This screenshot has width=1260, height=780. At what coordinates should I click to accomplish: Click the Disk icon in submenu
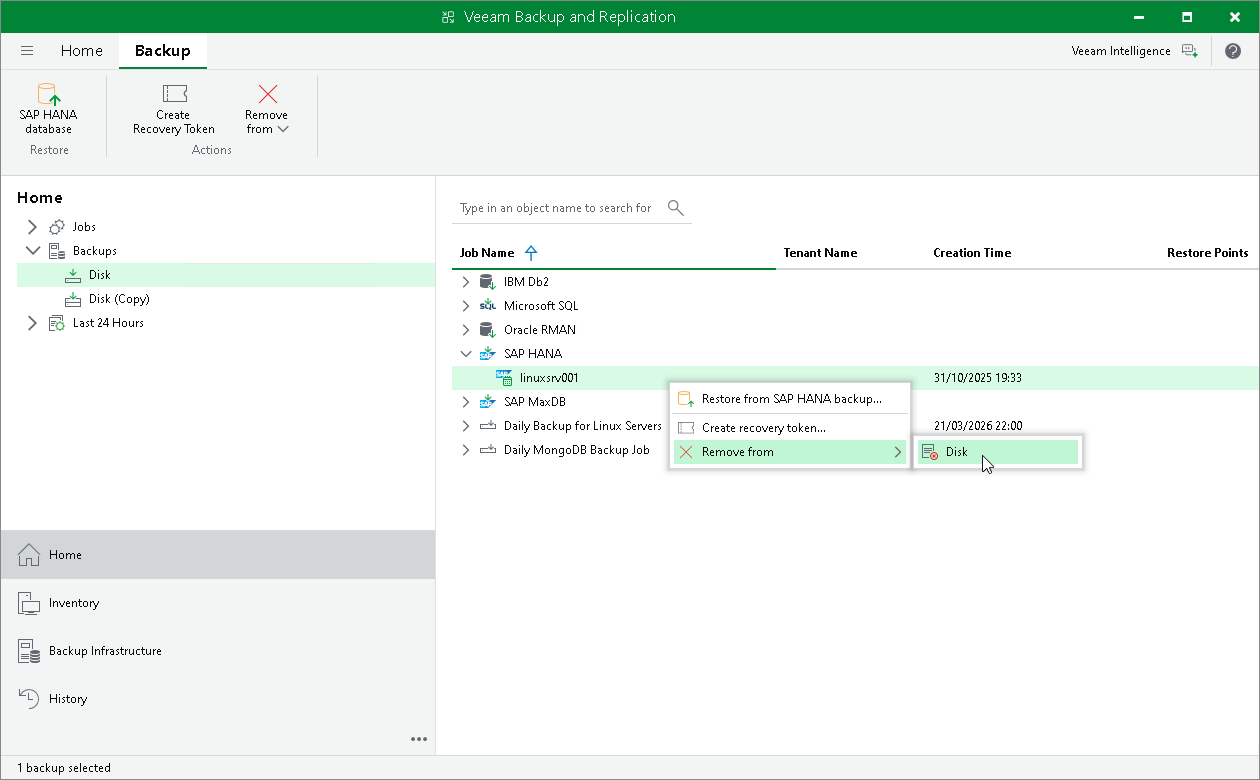point(929,452)
